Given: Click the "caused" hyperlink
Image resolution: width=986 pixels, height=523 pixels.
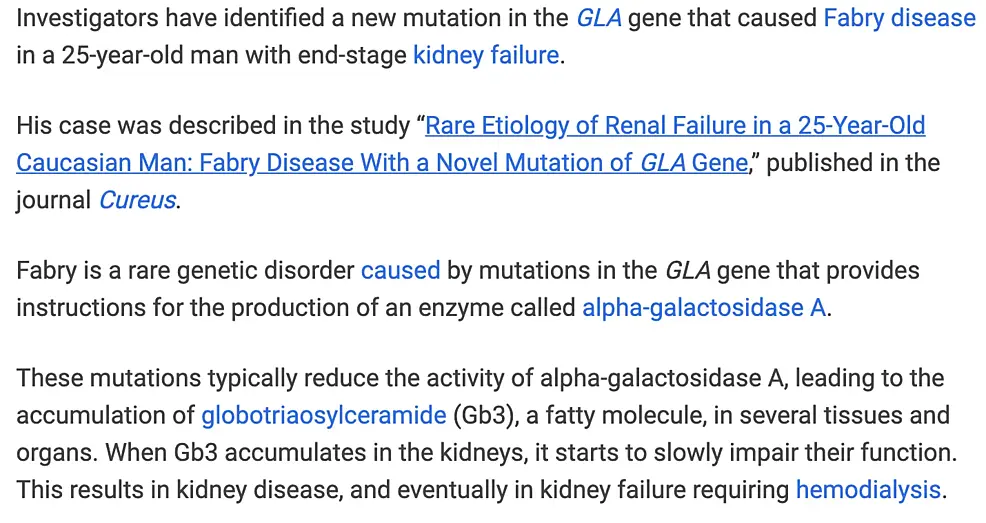Looking at the screenshot, I should [x=400, y=270].
